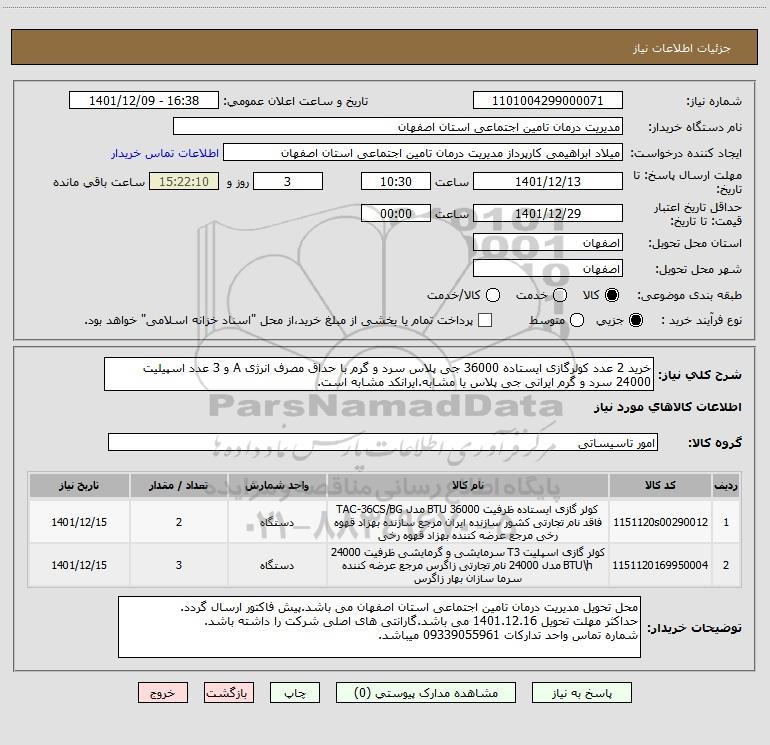This screenshot has width=770, height=745.
Task: Click the چاپ print button
Action: click(295, 692)
